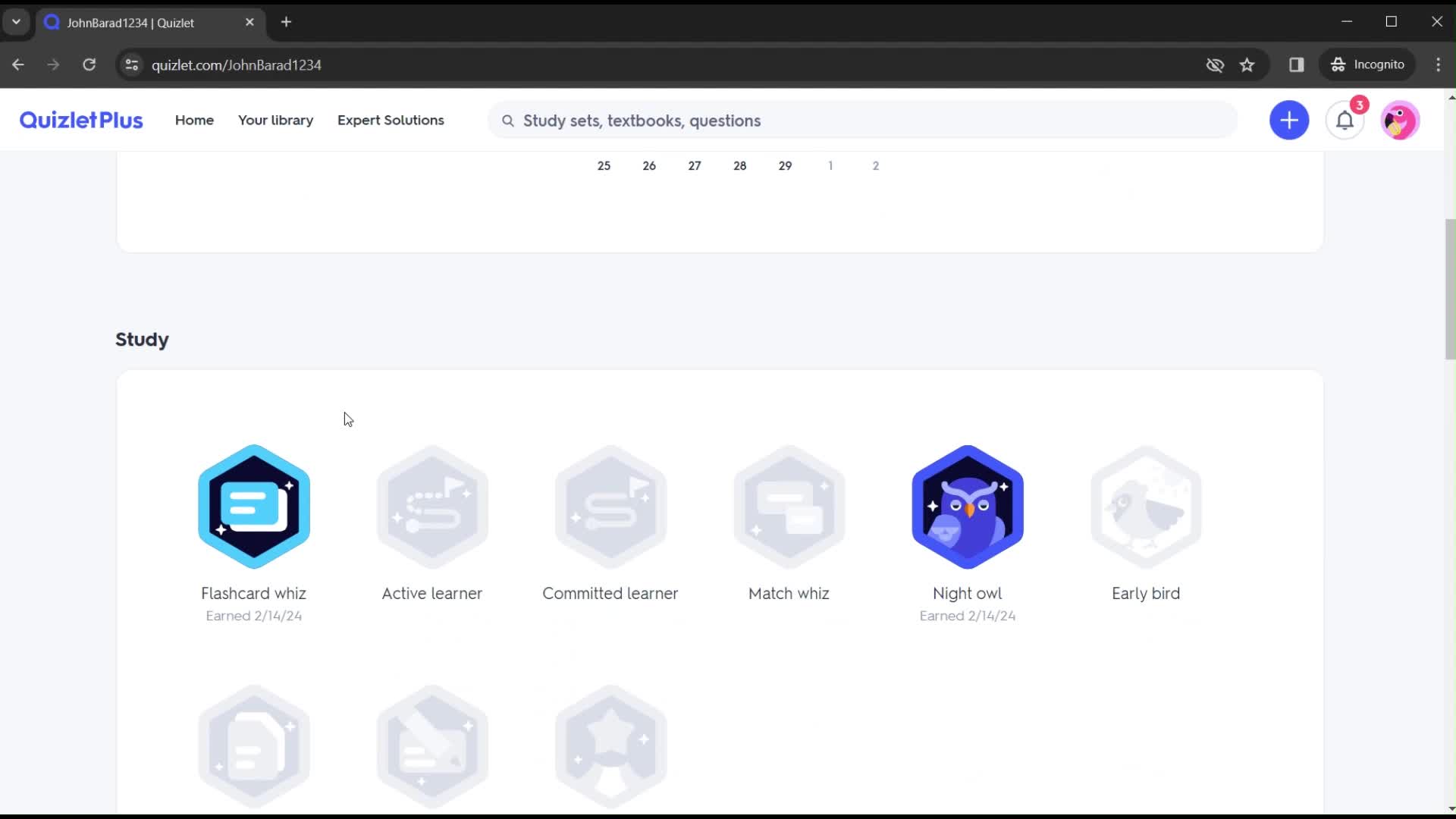Click the Expert Solutions menu link
Viewport: 1456px width, 819px height.
click(390, 120)
